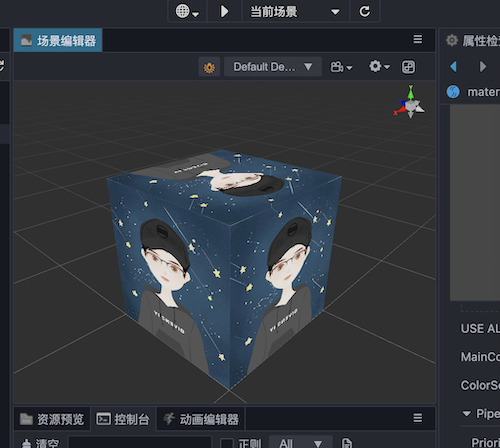Switch to the 控制台 console tab

[x=123, y=419]
